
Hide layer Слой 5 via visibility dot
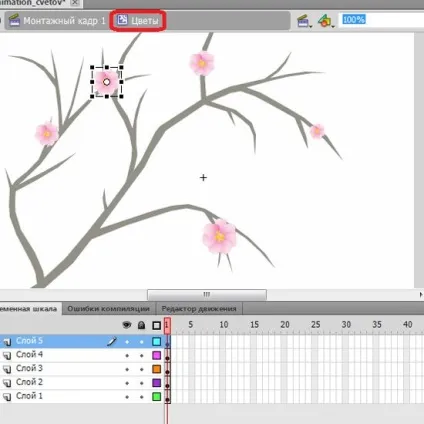(127, 342)
